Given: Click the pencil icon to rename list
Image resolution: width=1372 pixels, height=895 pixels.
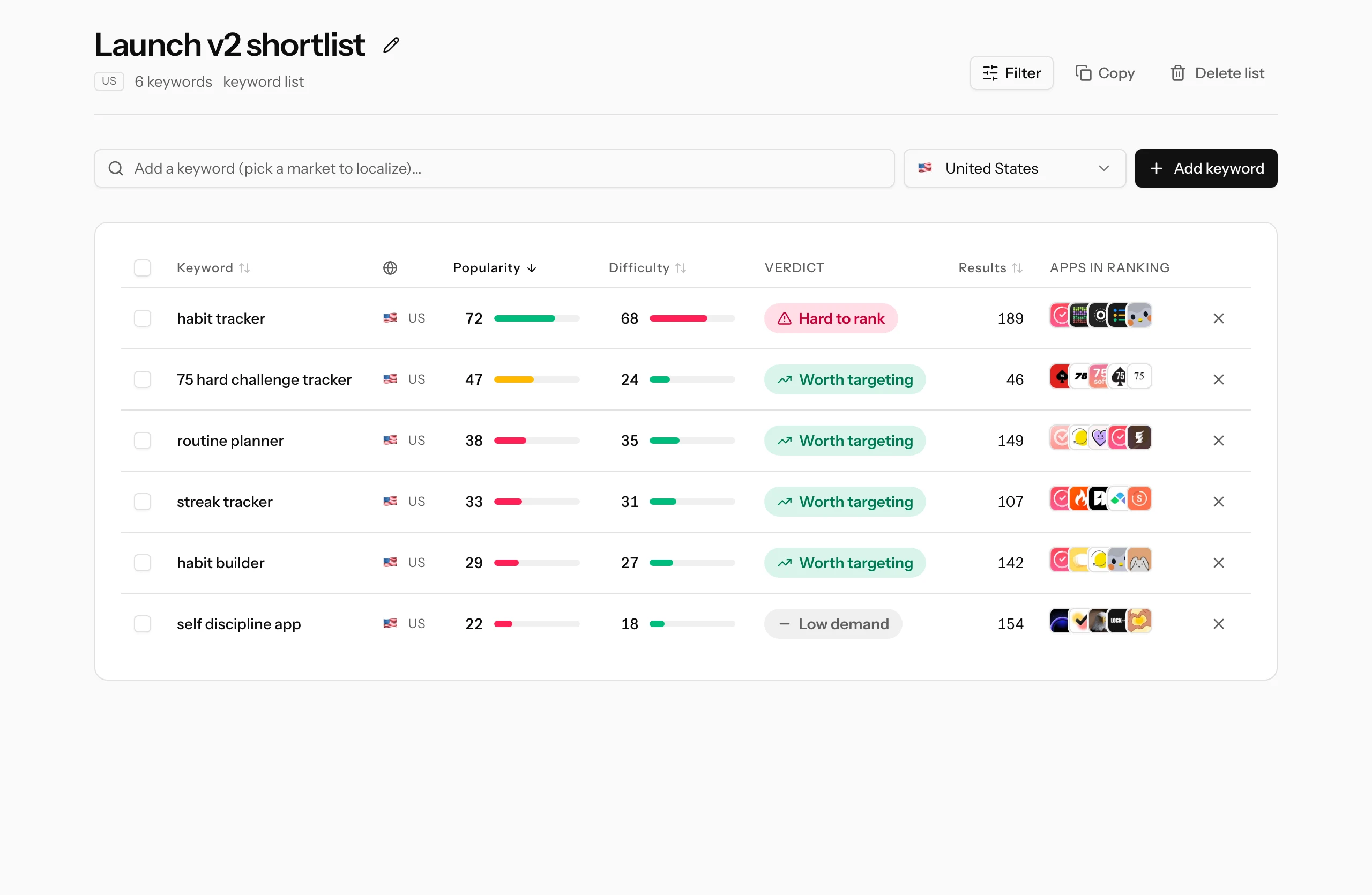Looking at the screenshot, I should pos(391,45).
